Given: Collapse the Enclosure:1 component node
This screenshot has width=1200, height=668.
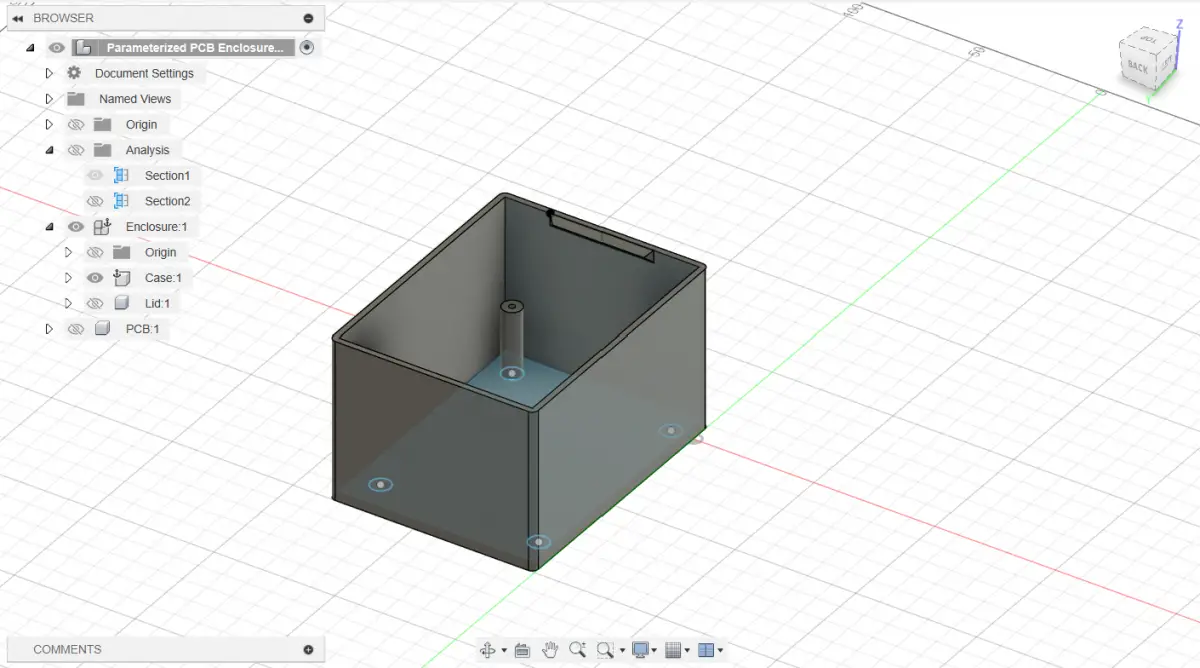Looking at the screenshot, I should 49,227.
